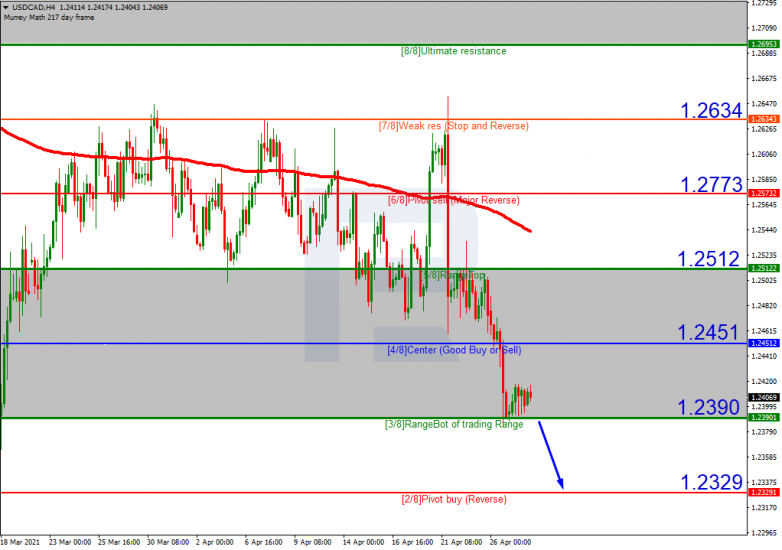Select the 1.24410 price scale value
The width and height of the screenshot is (782, 550).
764,357
